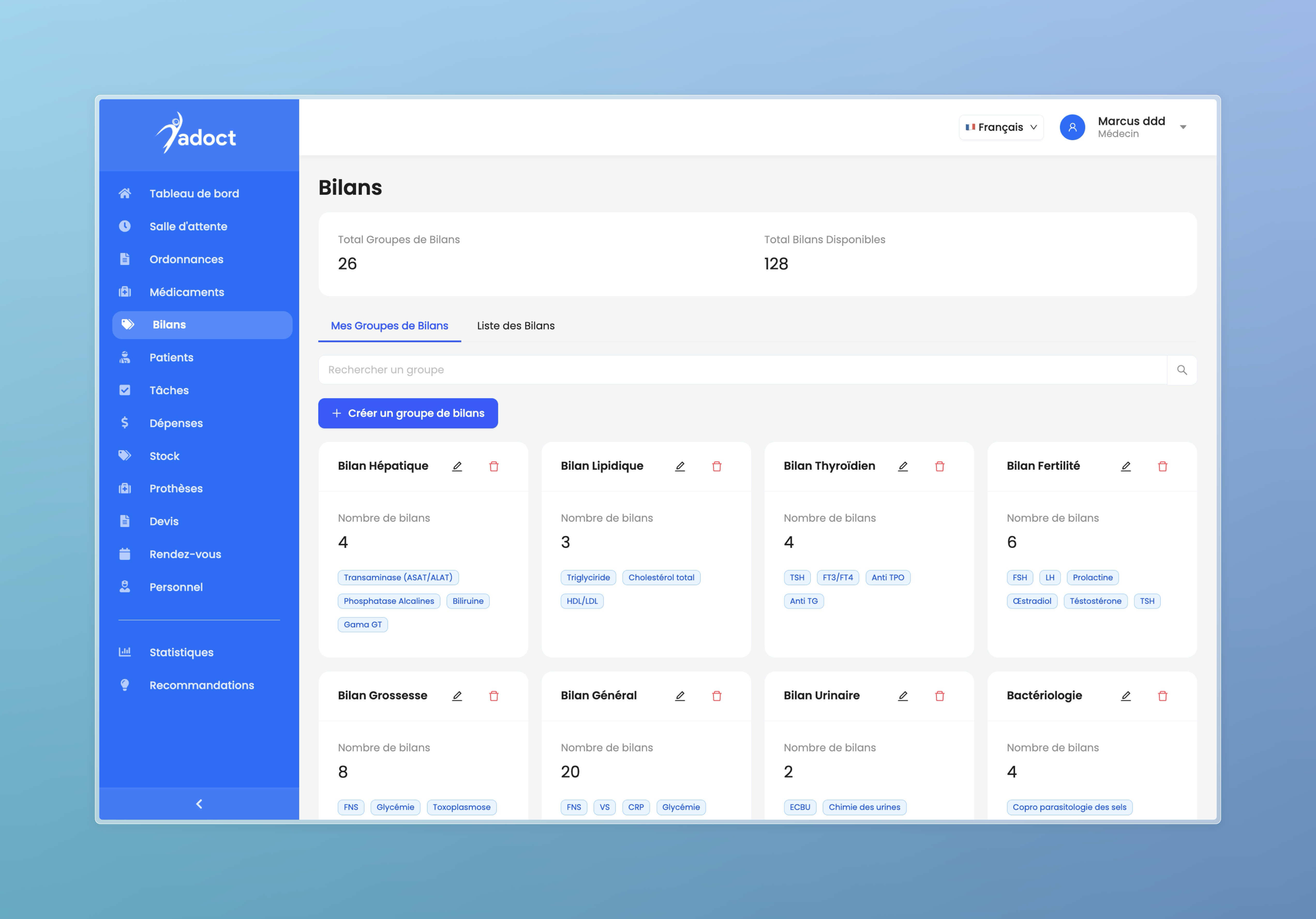Click the Recommandations lightbulb icon
Screen dimensions: 1316x919
click(x=125, y=685)
